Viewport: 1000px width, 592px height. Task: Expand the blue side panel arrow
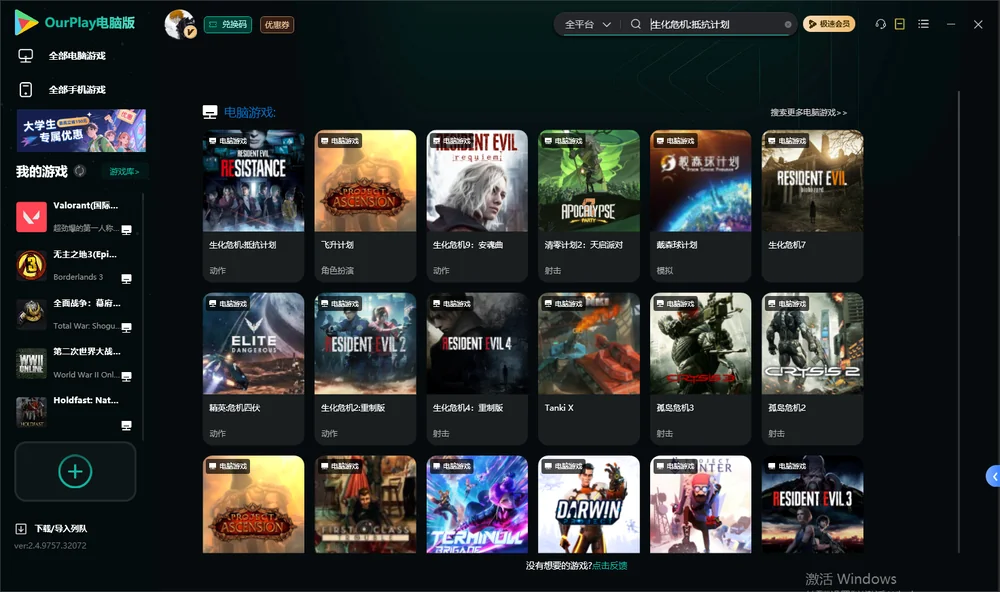click(994, 477)
